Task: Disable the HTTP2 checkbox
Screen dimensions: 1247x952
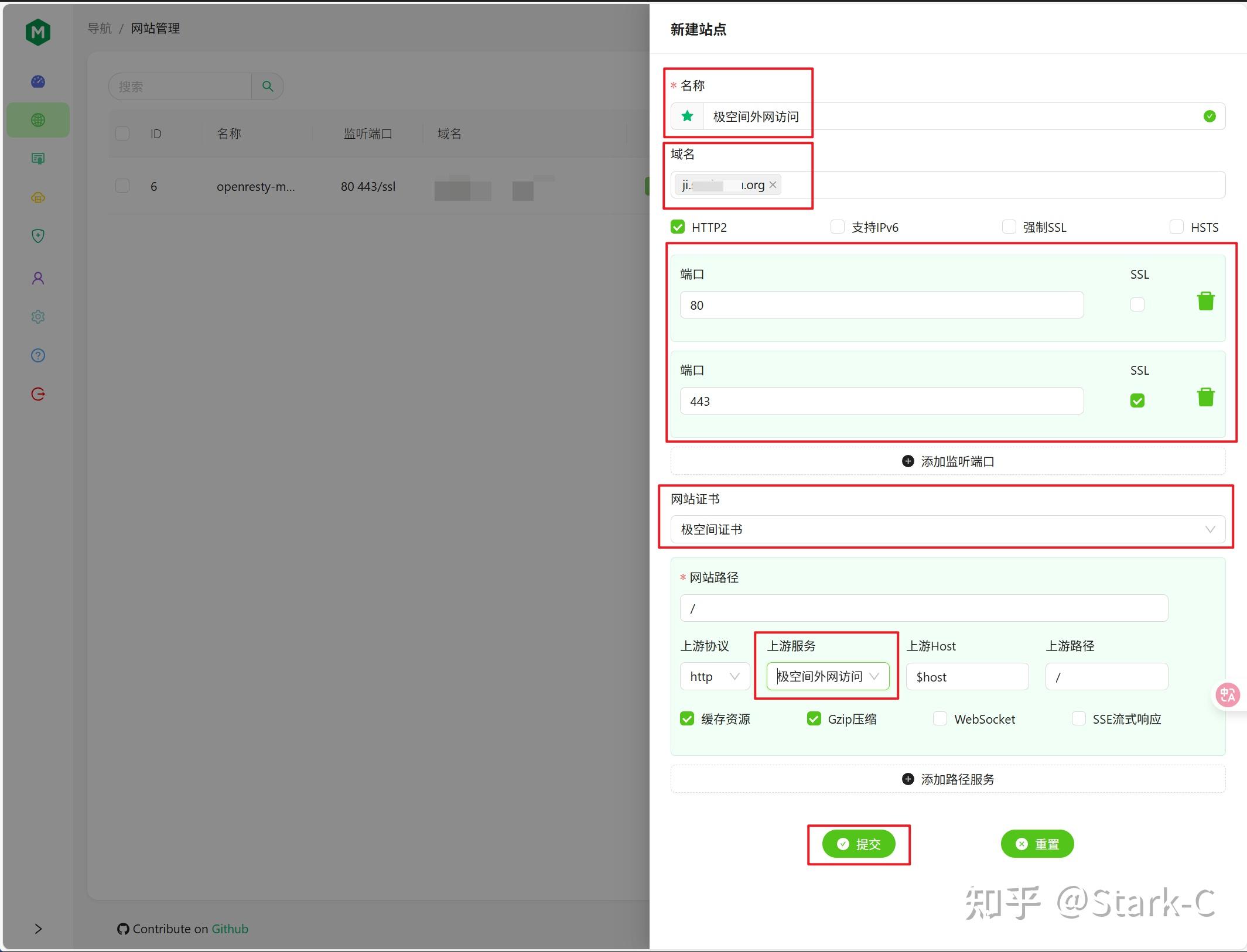Action: click(678, 227)
